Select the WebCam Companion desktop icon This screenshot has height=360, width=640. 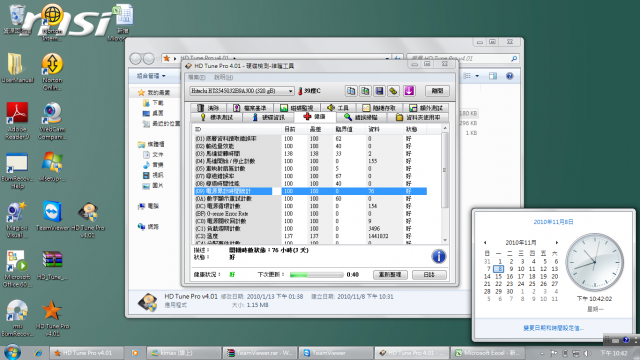[52, 121]
